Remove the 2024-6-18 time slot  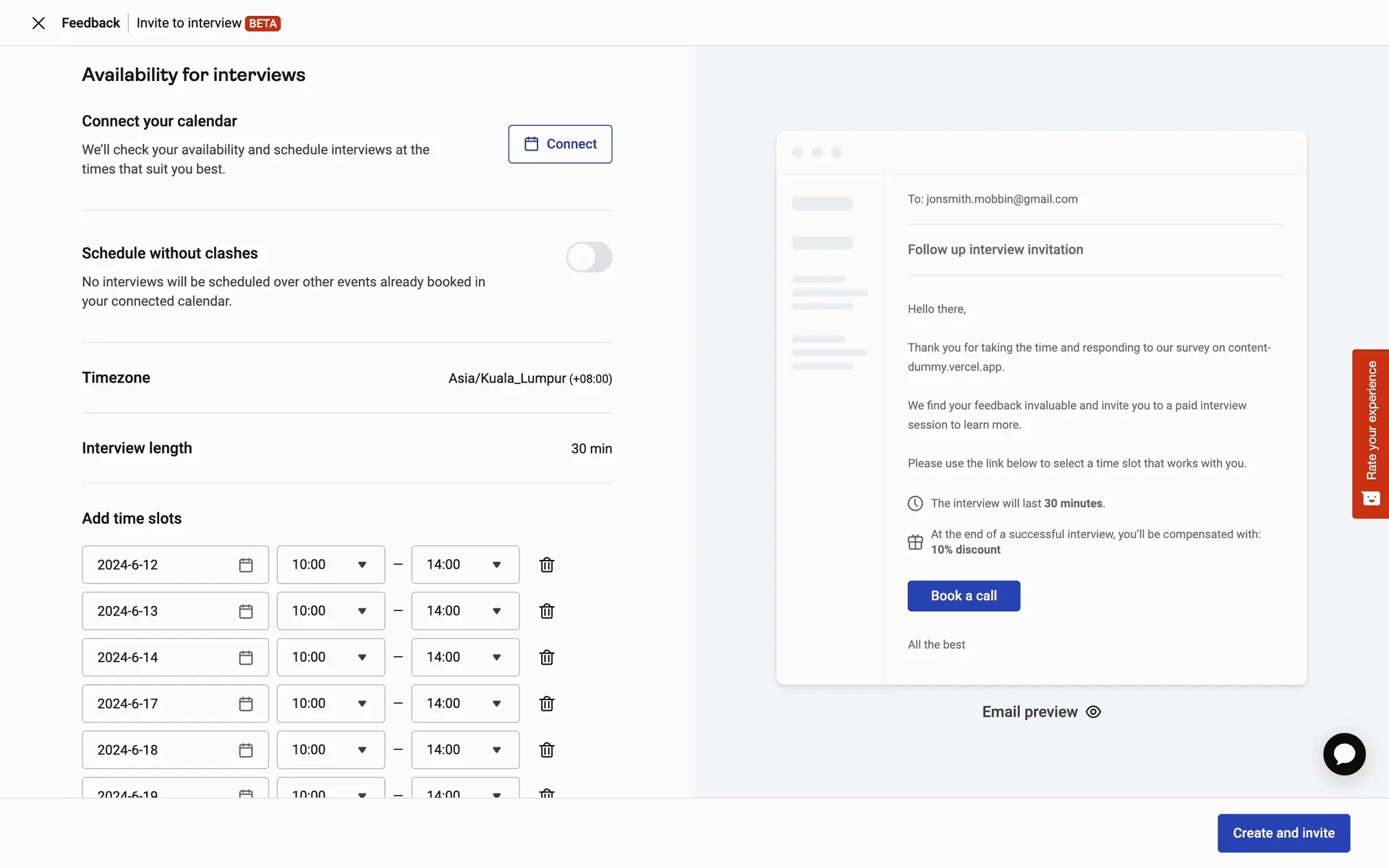(x=546, y=750)
